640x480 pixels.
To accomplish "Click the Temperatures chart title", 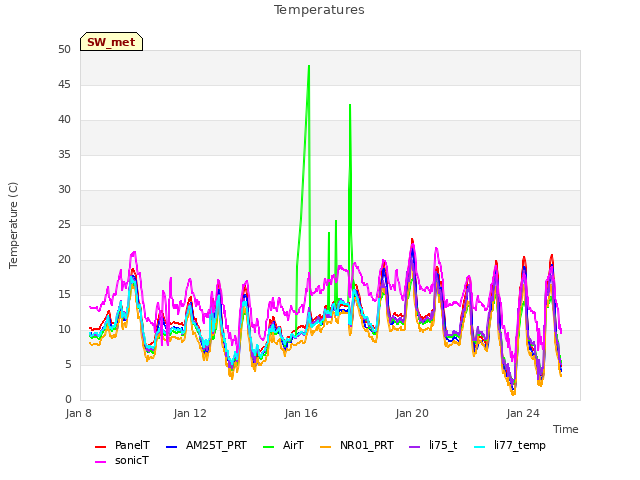I will click(319, 10).
